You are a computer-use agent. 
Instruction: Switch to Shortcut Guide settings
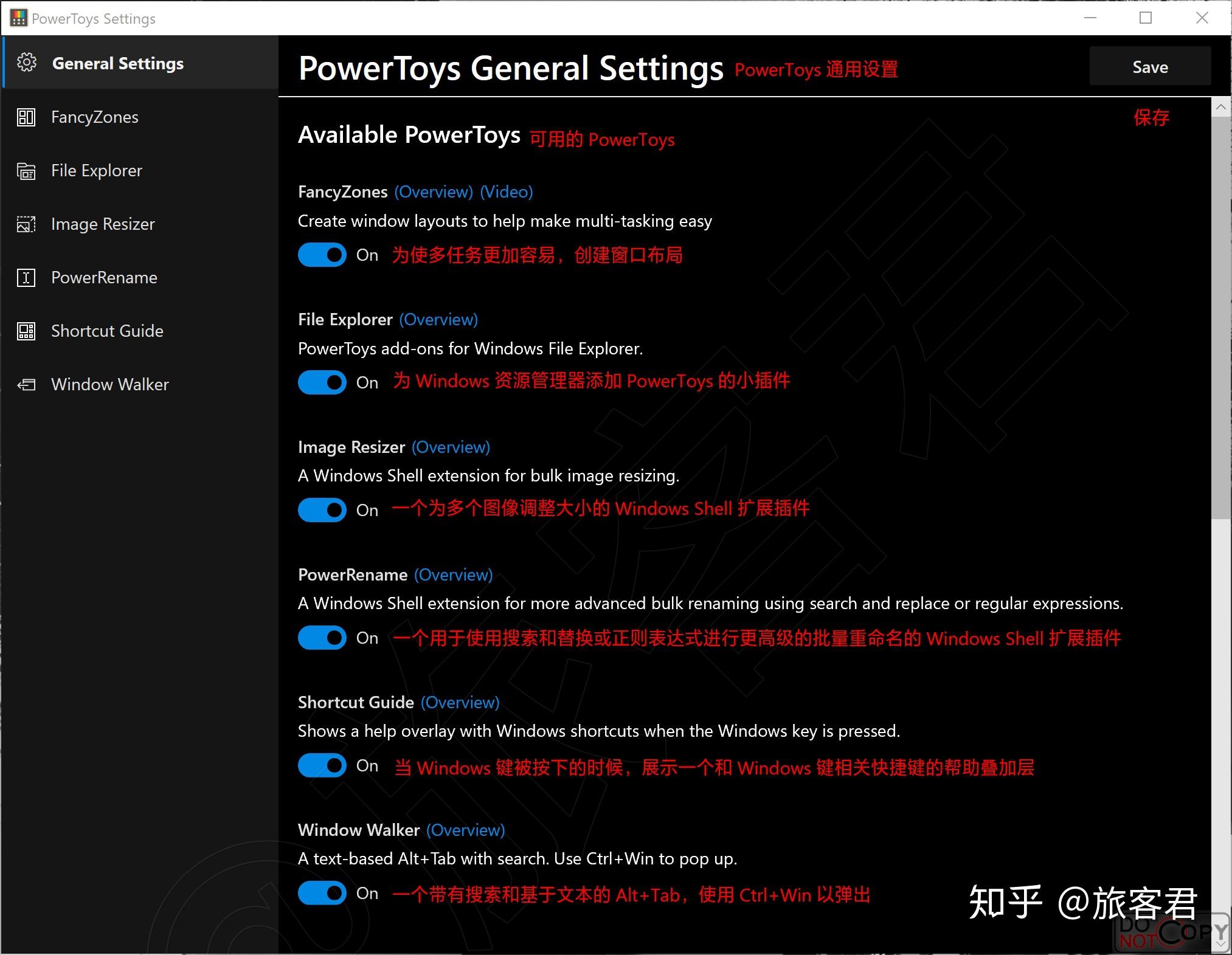click(x=107, y=331)
